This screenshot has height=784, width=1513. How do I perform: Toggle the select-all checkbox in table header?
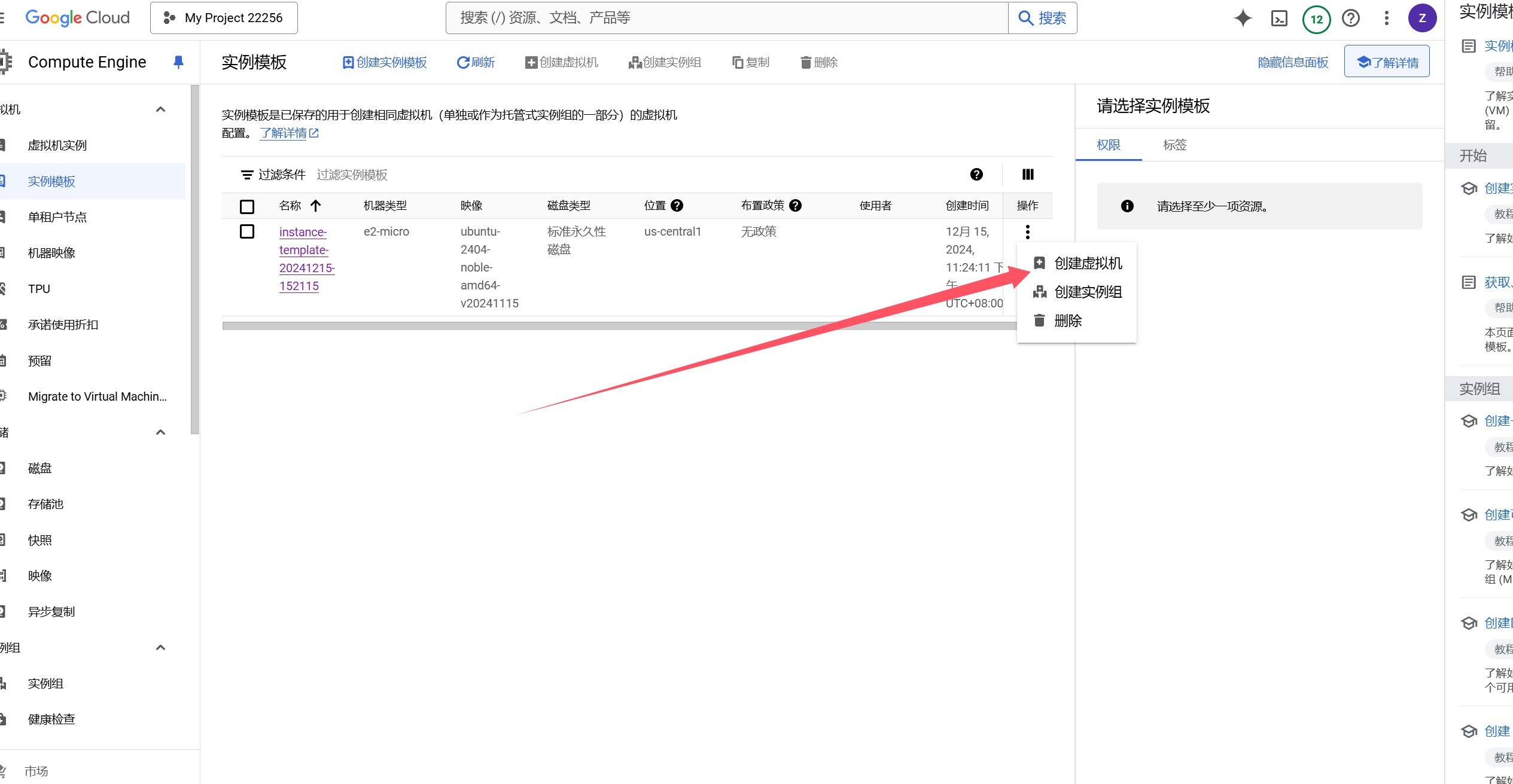(247, 207)
